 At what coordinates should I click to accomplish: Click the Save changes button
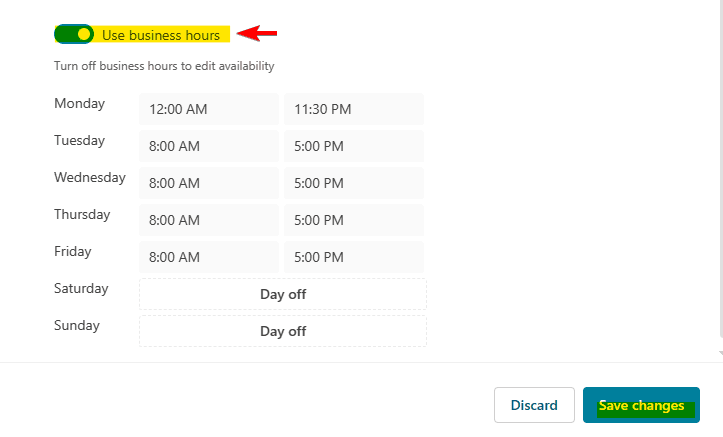pos(641,405)
